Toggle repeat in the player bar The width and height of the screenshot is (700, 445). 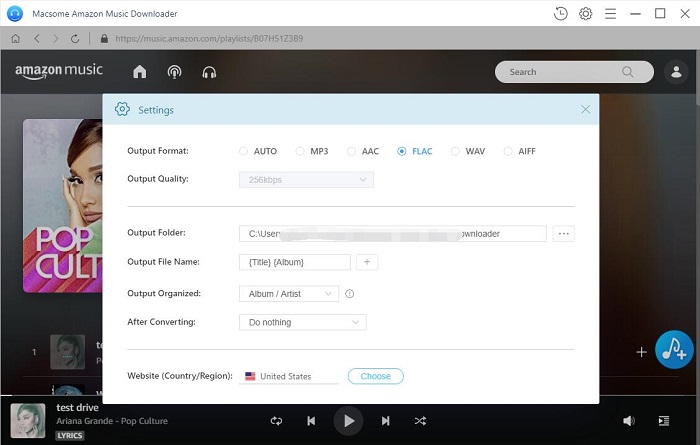pos(276,420)
